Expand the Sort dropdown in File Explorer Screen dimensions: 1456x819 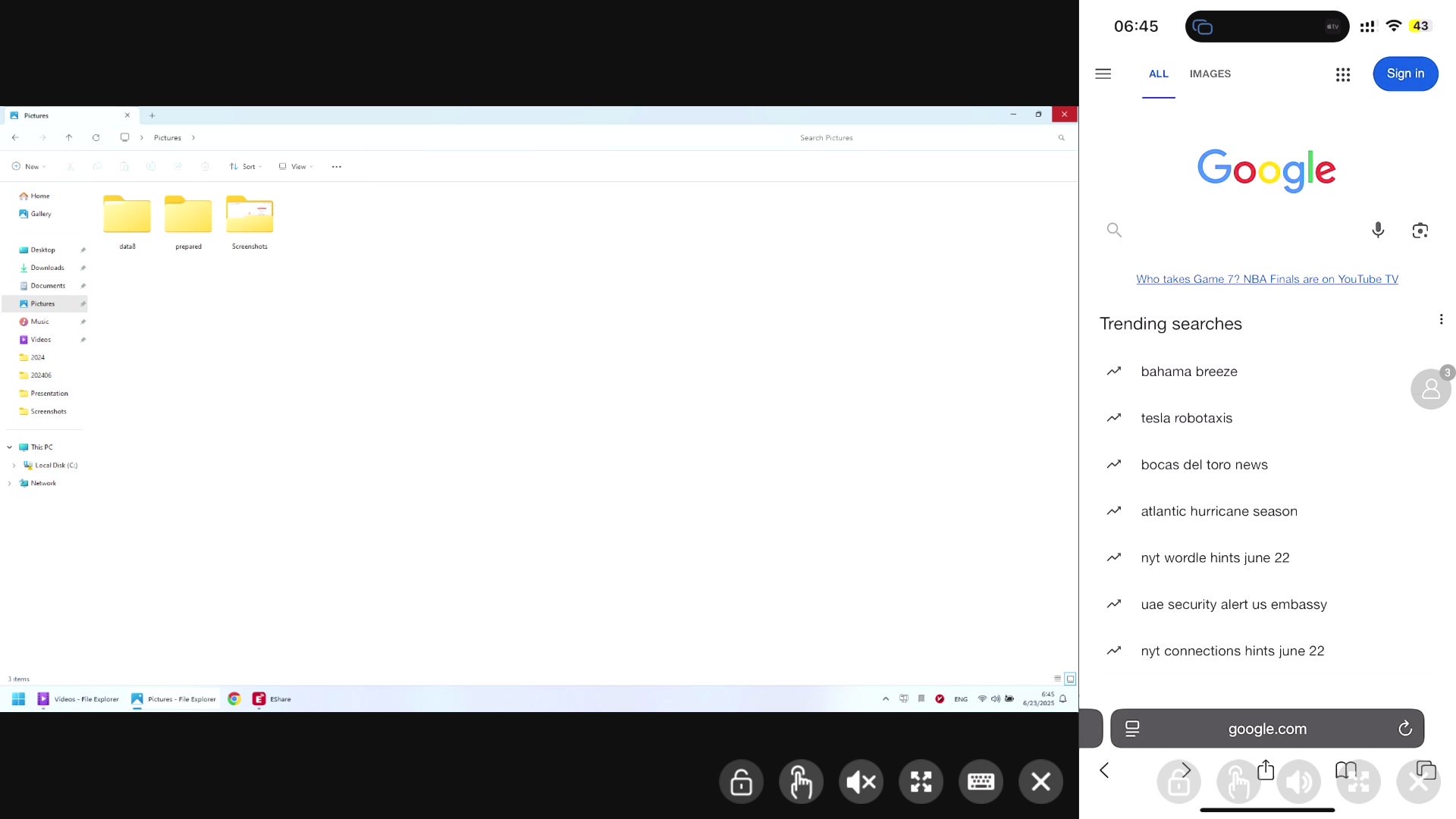[246, 167]
